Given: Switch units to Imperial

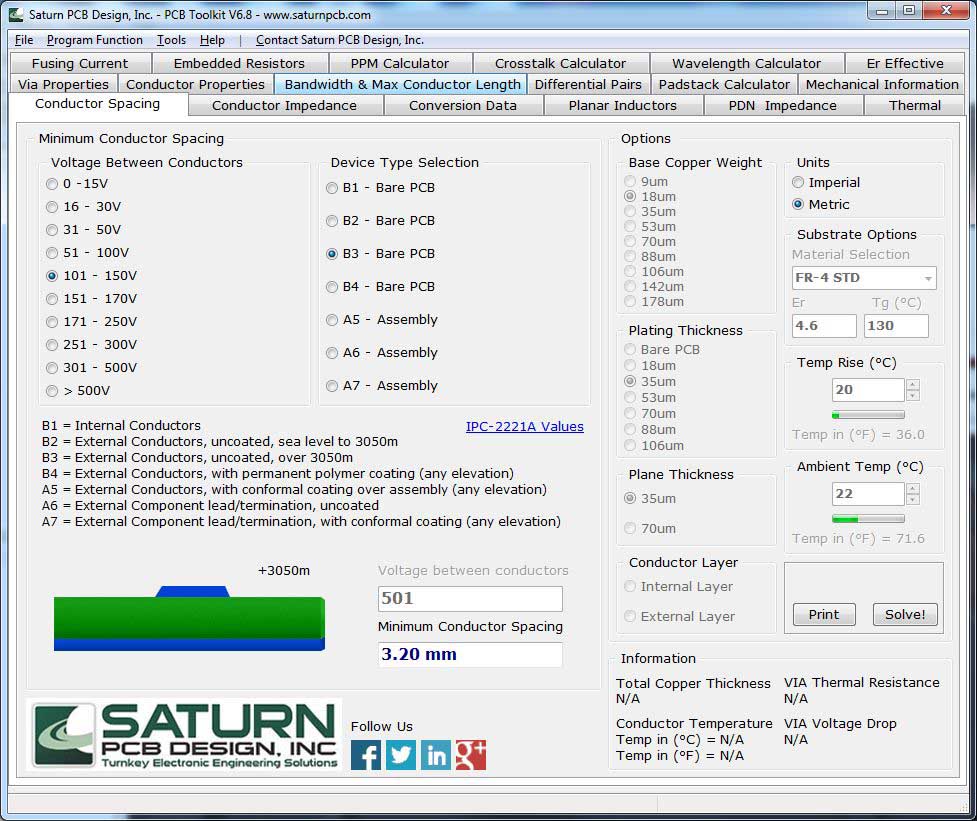Looking at the screenshot, I should point(798,183).
